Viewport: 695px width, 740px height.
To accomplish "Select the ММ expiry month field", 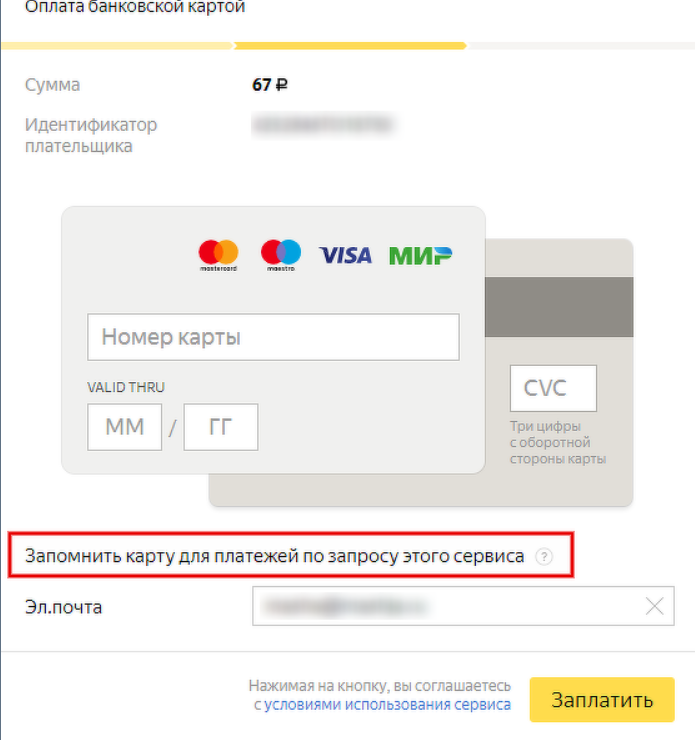I will point(125,427).
